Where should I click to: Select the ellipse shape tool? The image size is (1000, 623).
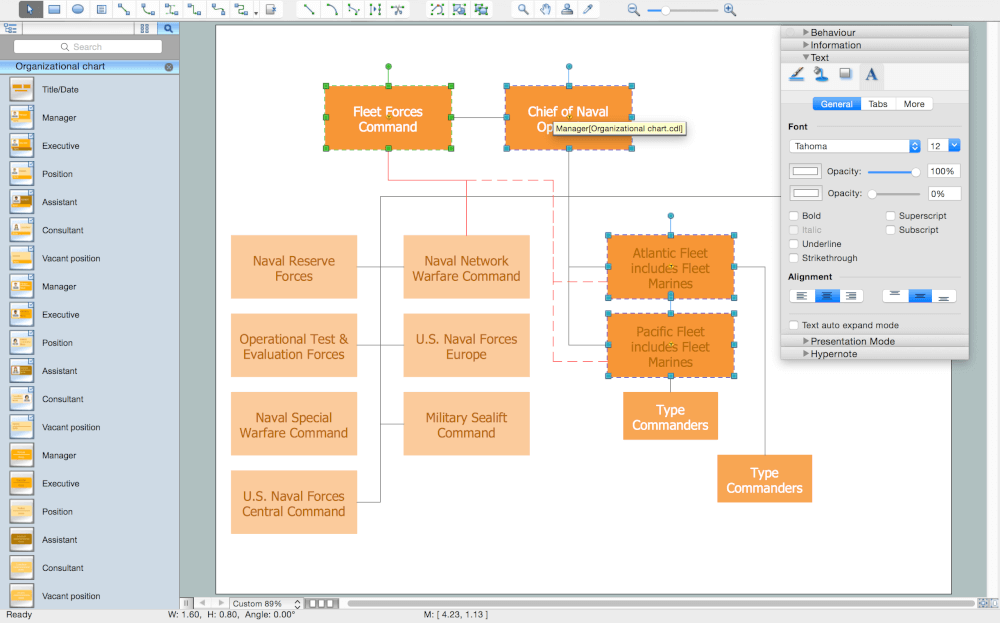click(x=78, y=9)
